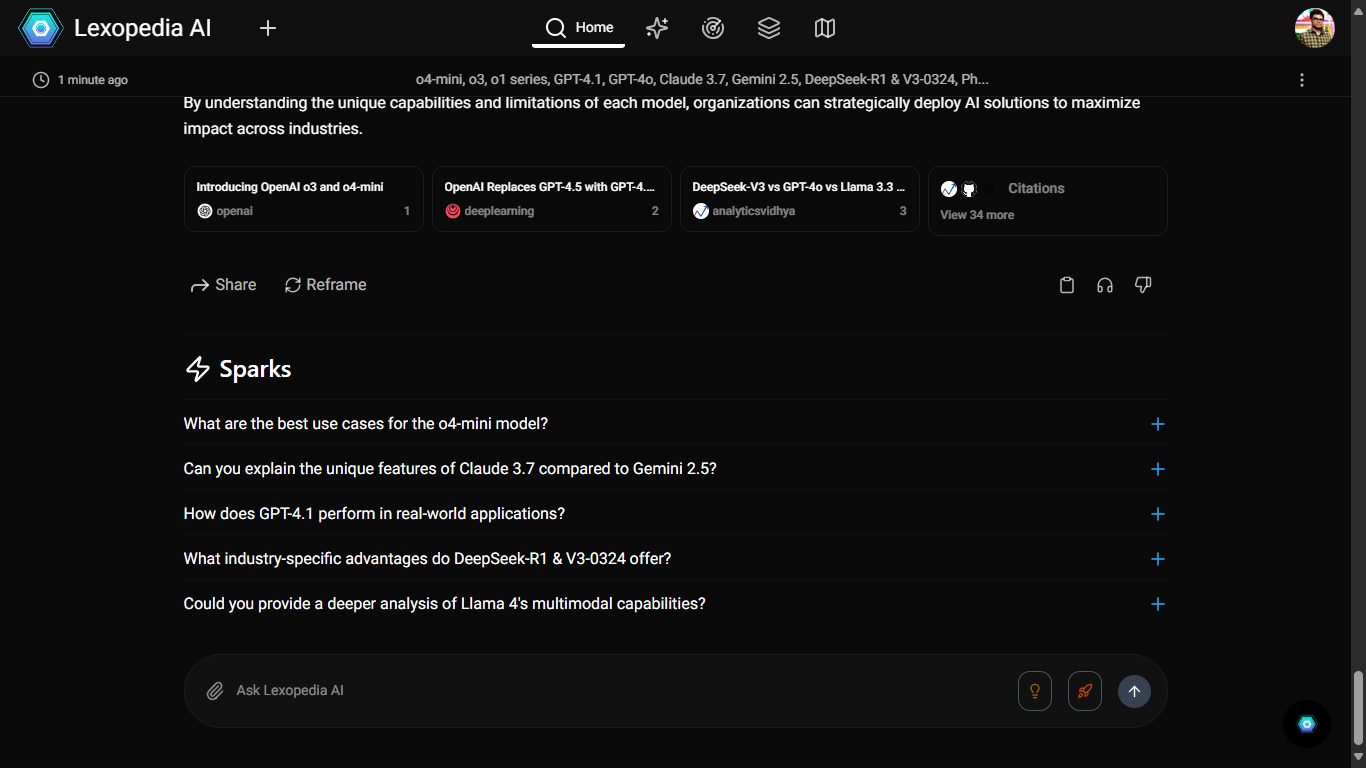Click the Sparks heading
1366x768 pixels.
(x=255, y=369)
